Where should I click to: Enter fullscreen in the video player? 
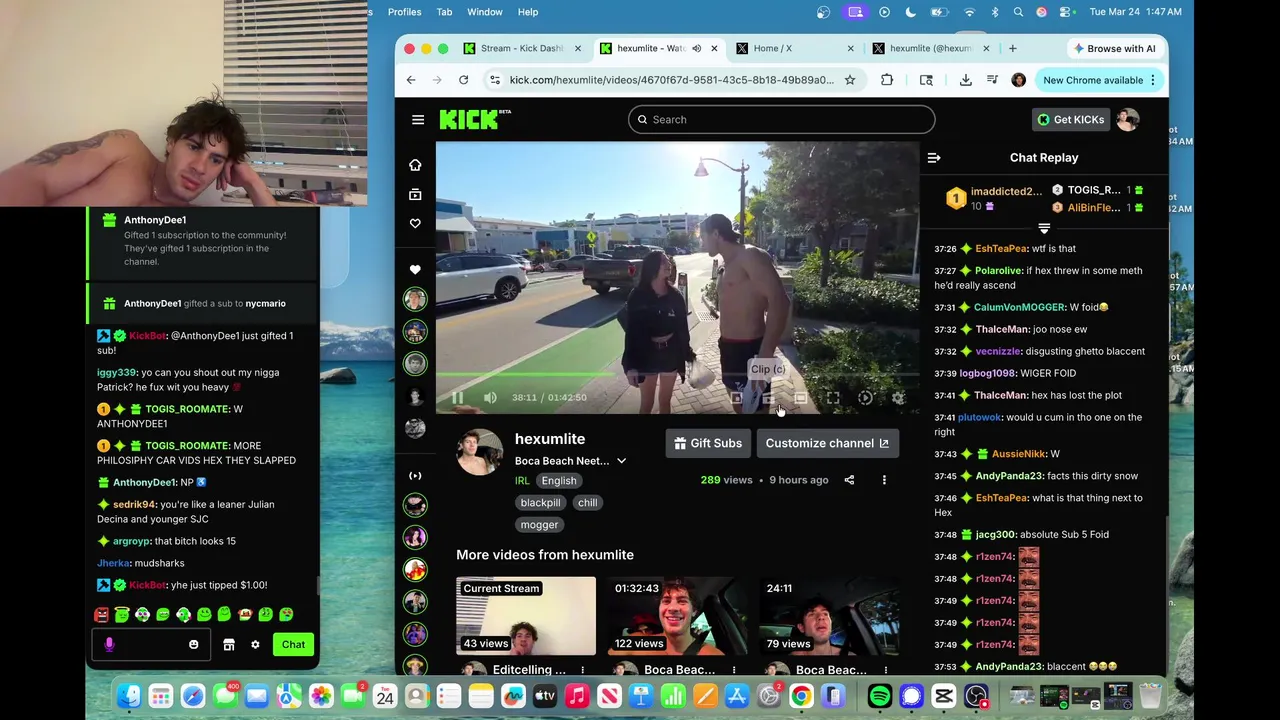833,397
